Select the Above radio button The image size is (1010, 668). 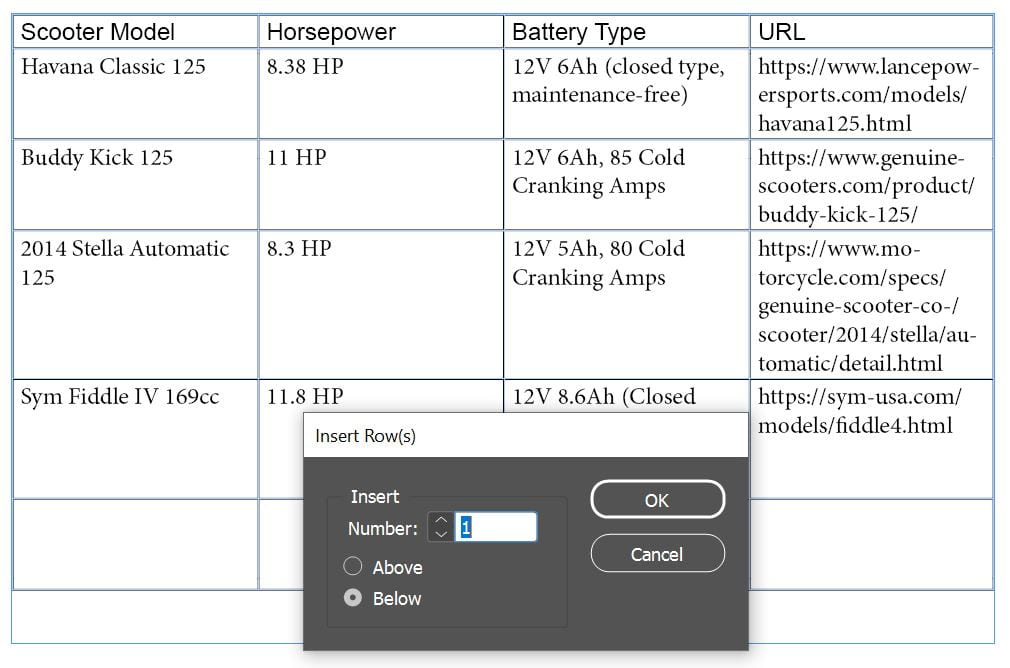(x=353, y=566)
